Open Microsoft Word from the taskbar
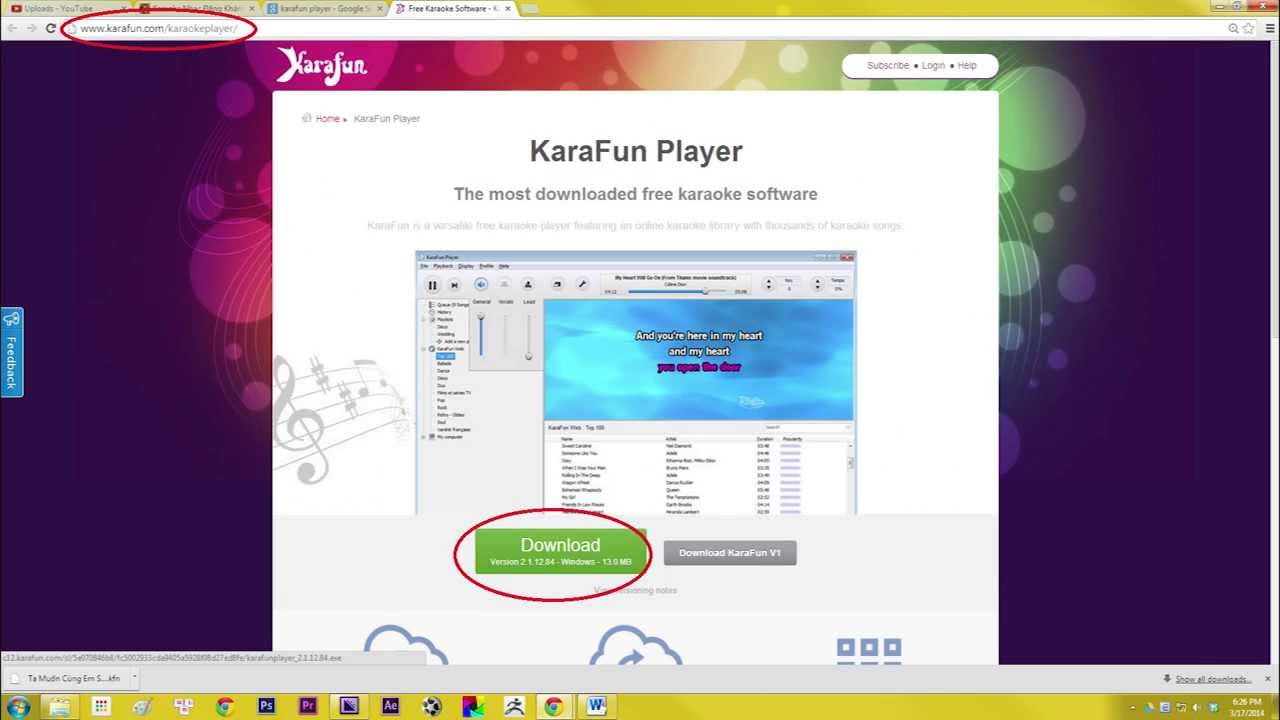1280x720 pixels. (x=596, y=706)
